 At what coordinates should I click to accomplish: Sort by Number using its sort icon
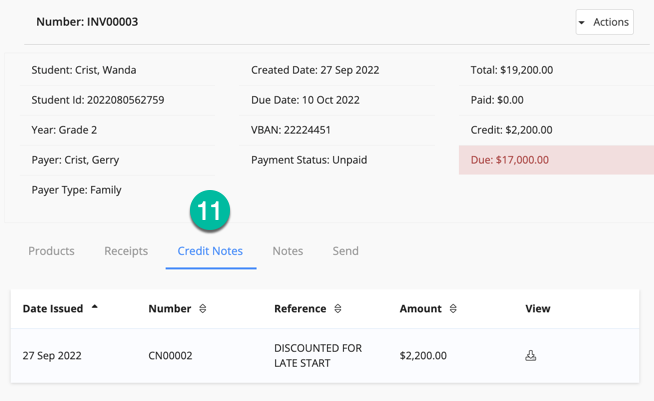203,309
